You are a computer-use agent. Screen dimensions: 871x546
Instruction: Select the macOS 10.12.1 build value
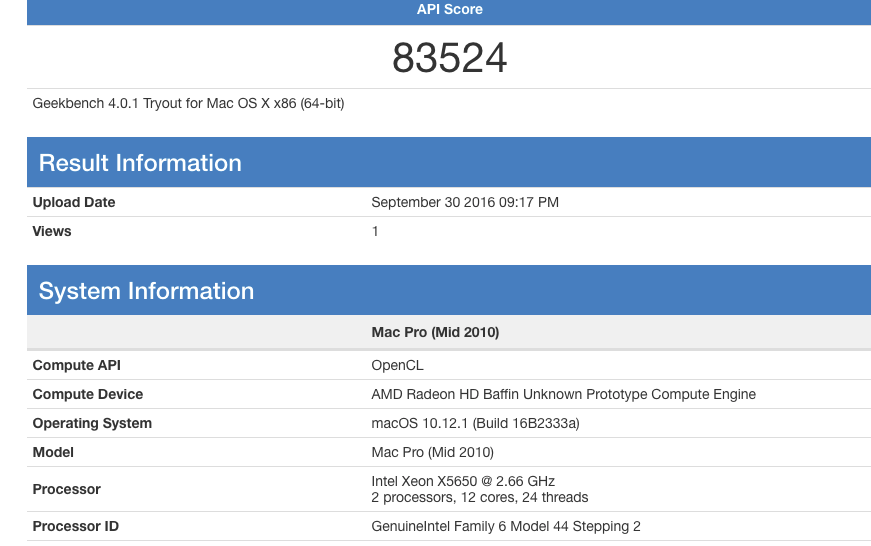coord(475,423)
